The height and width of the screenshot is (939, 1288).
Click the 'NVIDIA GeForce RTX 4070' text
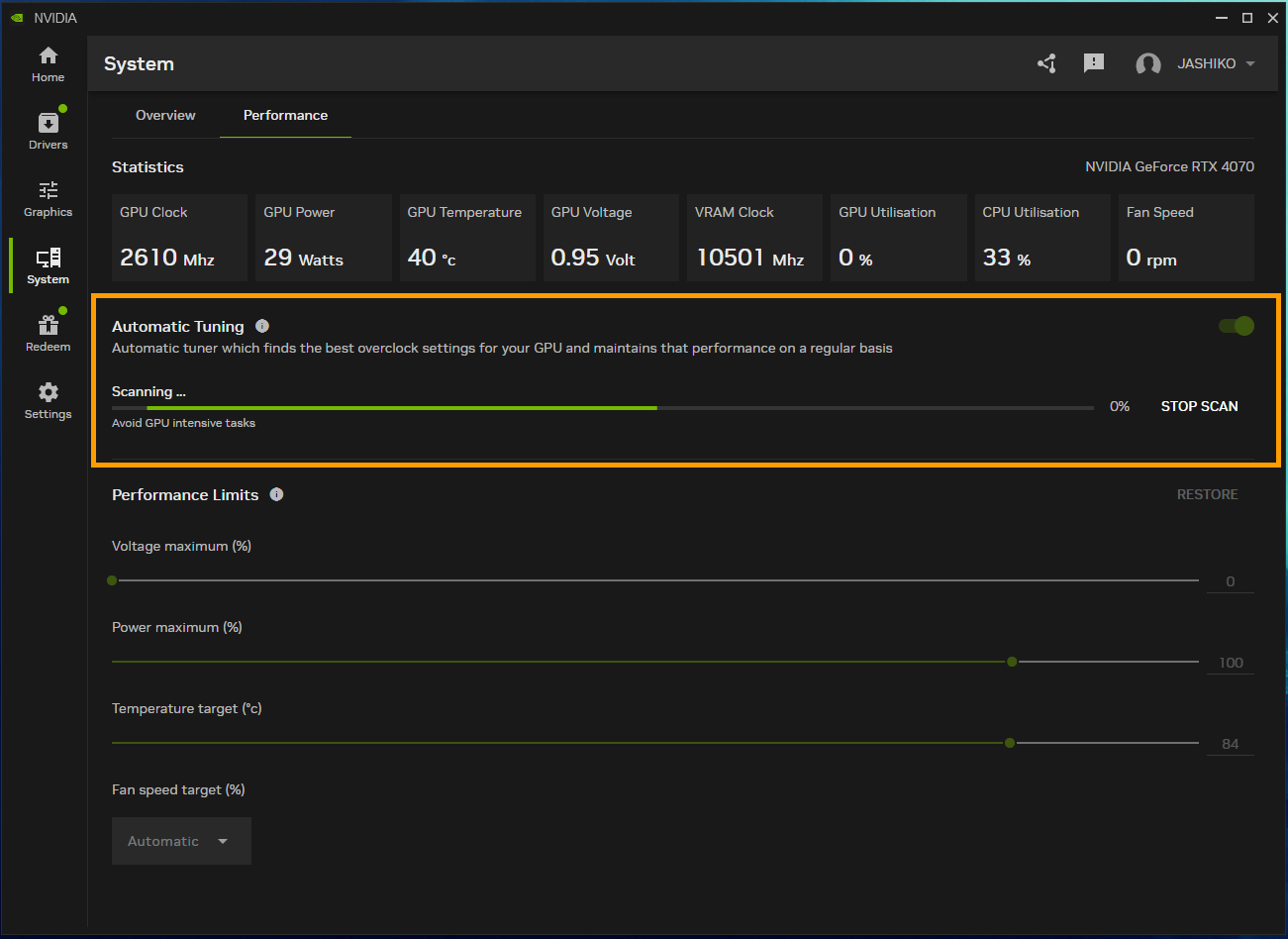click(x=1169, y=166)
